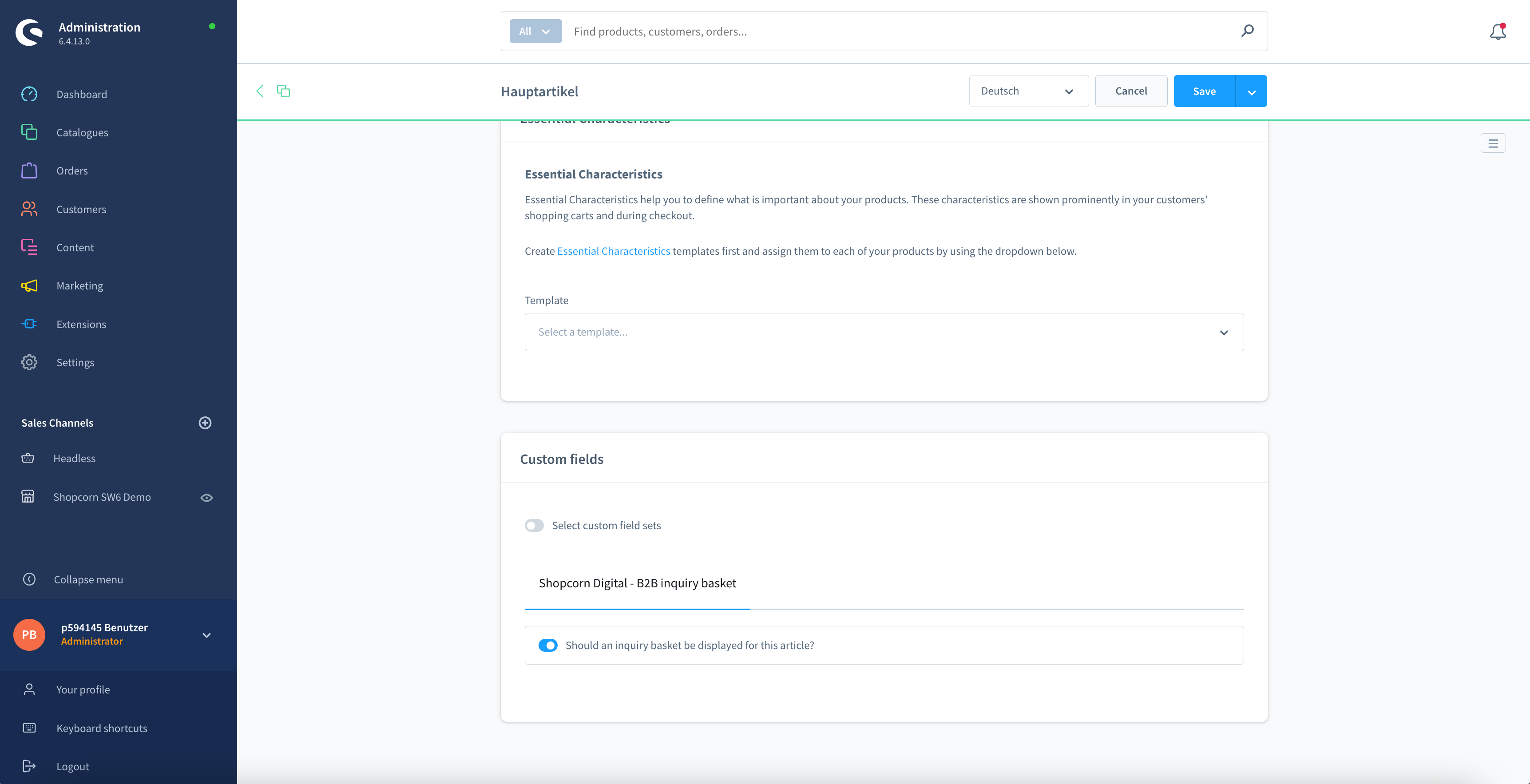Click the Shopcorn Digital B2B inquiry basket tab
This screenshot has height=784, width=1530.
[x=637, y=582]
